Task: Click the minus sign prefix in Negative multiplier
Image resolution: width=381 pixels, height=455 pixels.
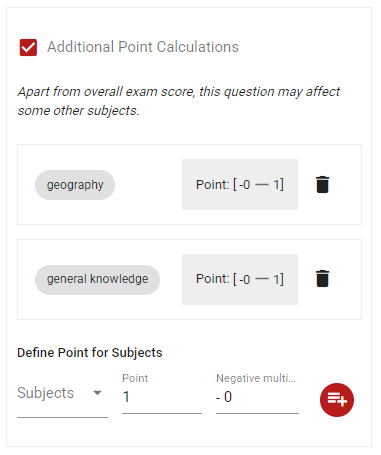Action: pos(218,398)
